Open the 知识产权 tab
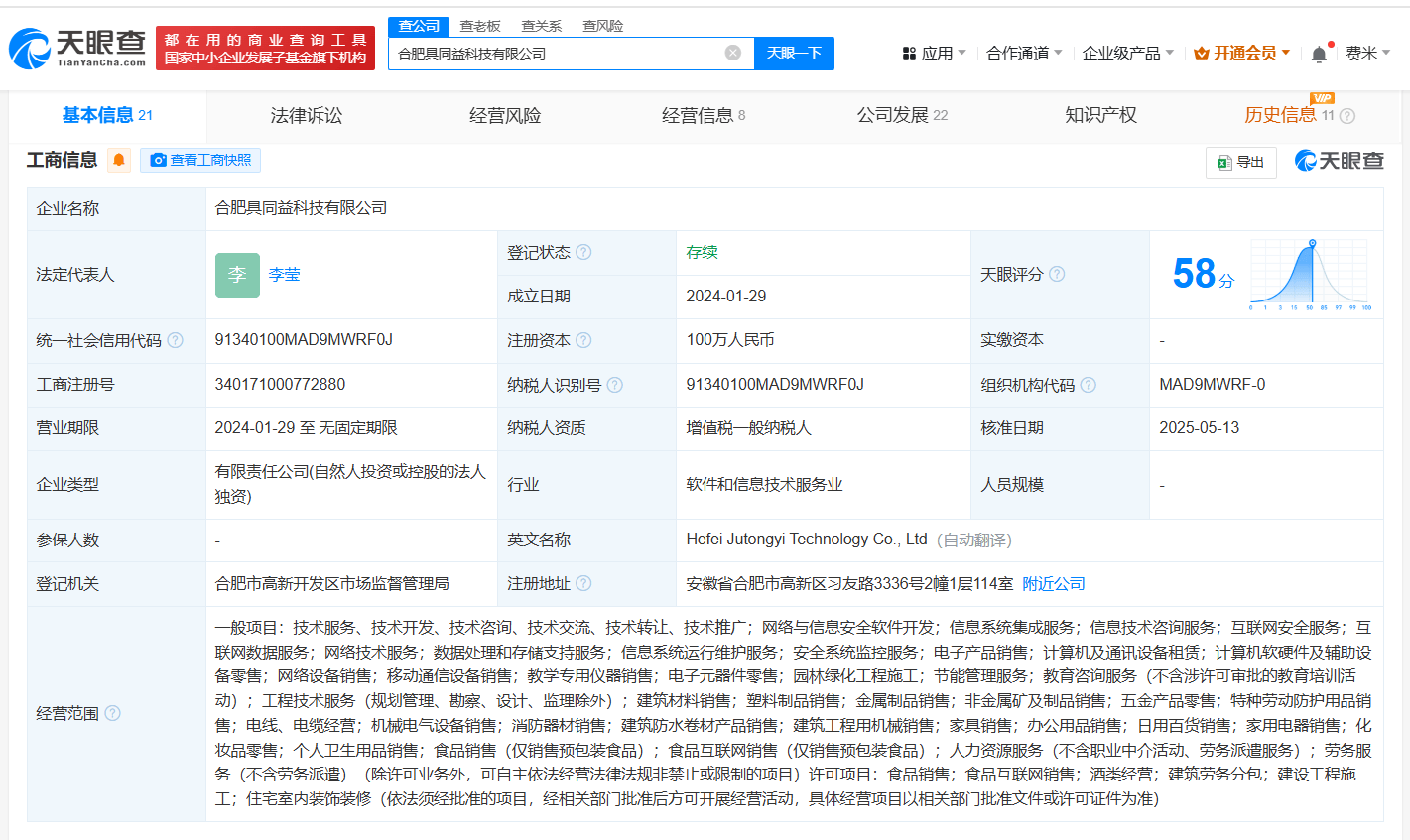The image size is (1410, 840). tap(1100, 115)
